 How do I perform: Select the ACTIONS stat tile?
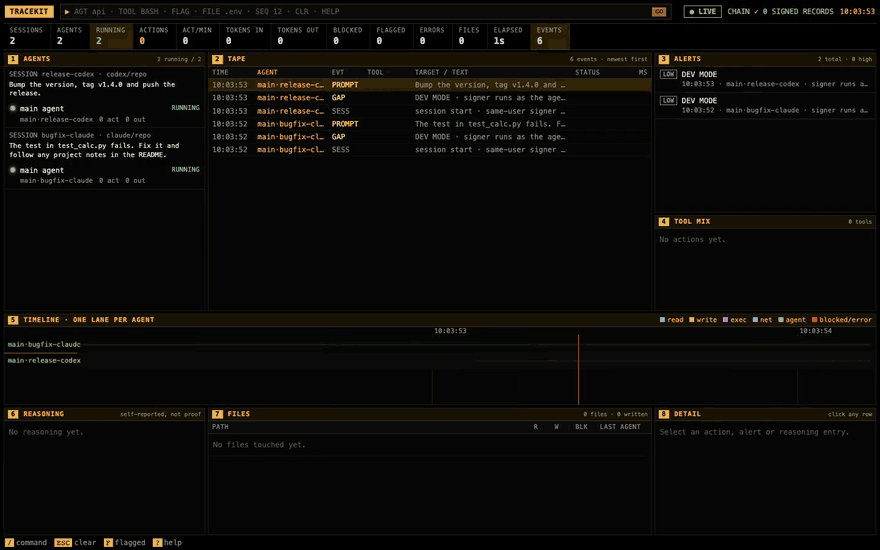tap(154, 36)
